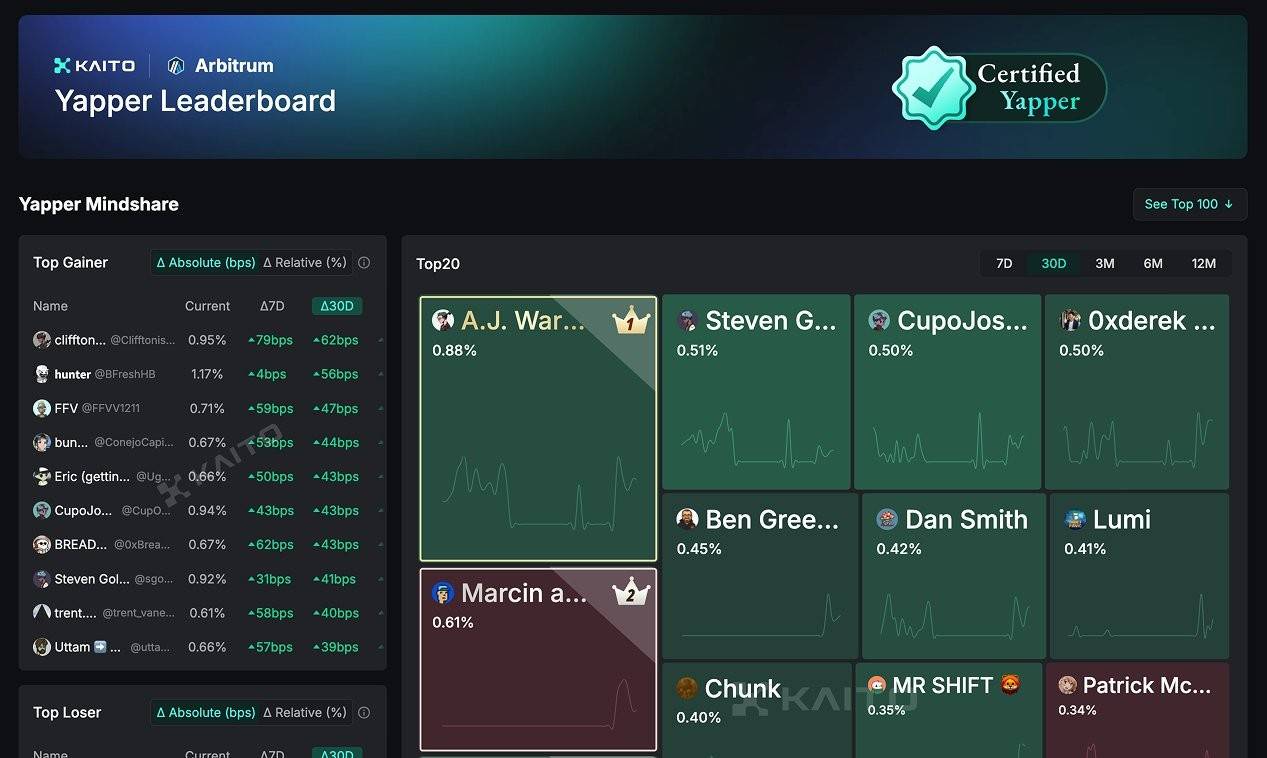Screen dimensions: 1267x758
Task: Open the @BFreshHB handle link
Action: click(x=125, y=374)
